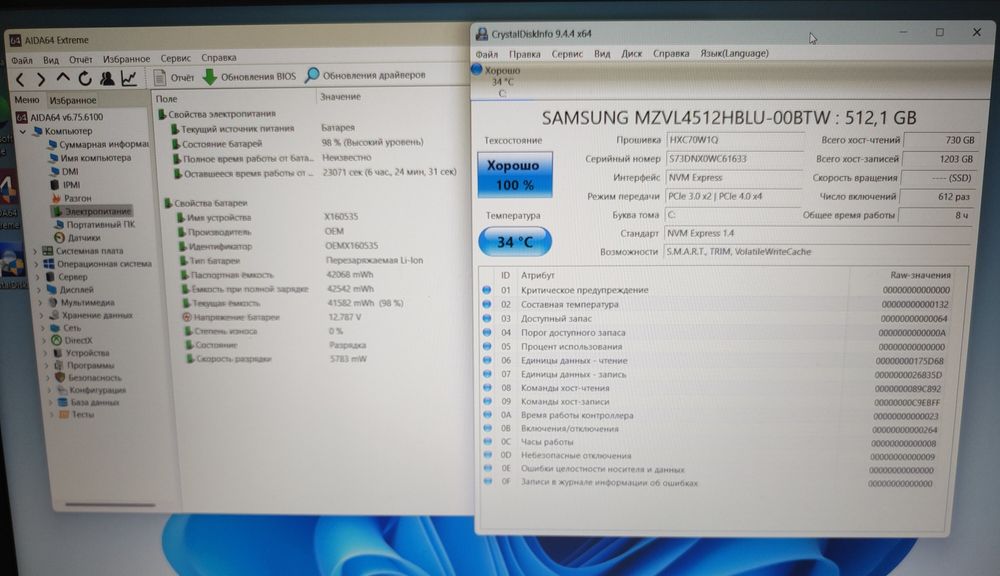1000x576 pixels.
Task: Select the Составная температура attribute row
Action: coord(717,305)
